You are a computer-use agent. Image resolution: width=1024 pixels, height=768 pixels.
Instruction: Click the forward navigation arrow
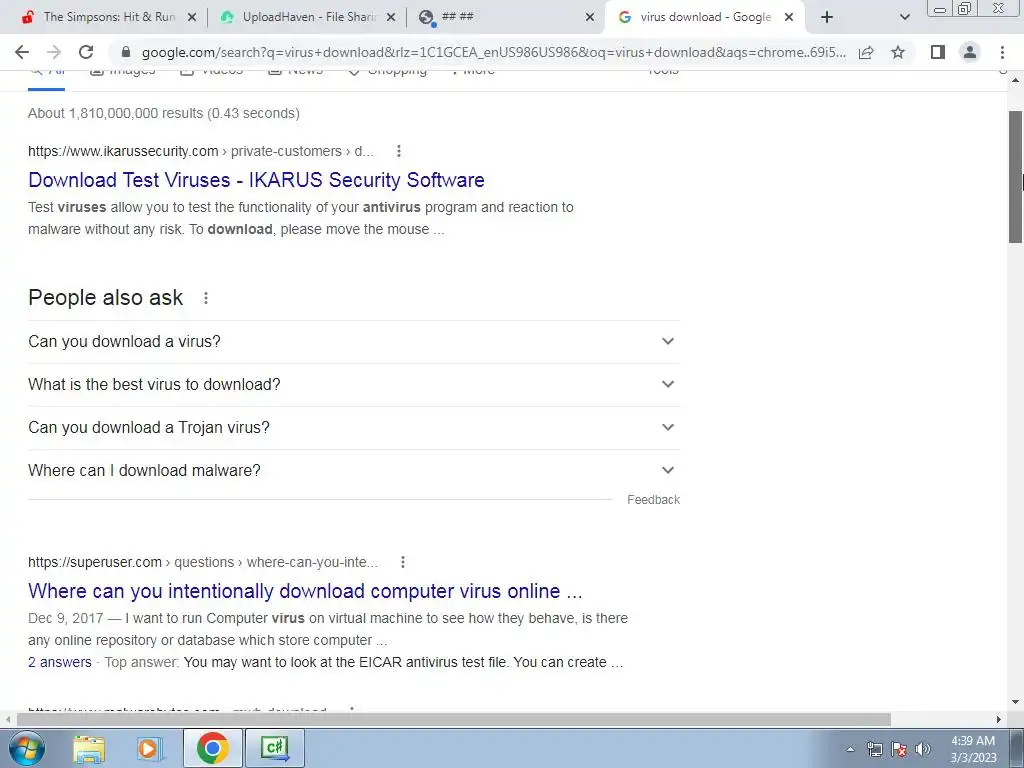coord(54,52)
